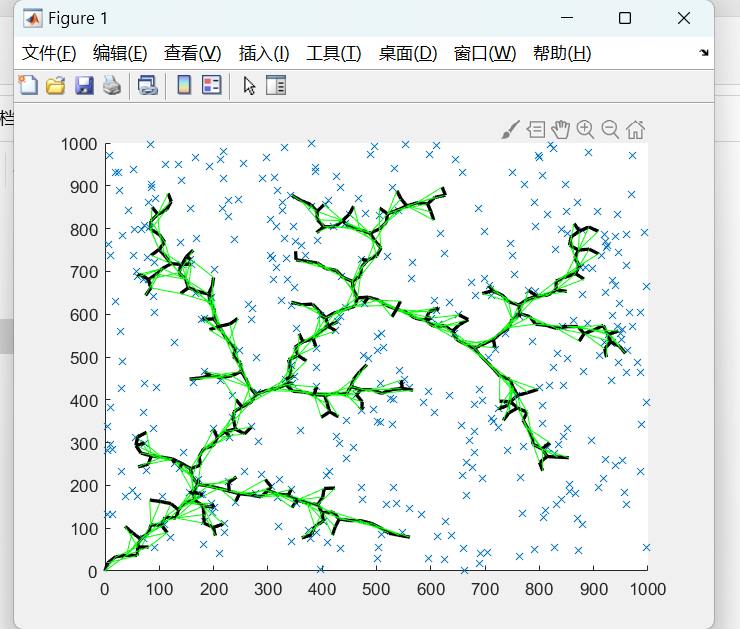Click the Link Plot toolbar icon
Image resolution: width=740 pixels, height=629 pixels.
147,86
